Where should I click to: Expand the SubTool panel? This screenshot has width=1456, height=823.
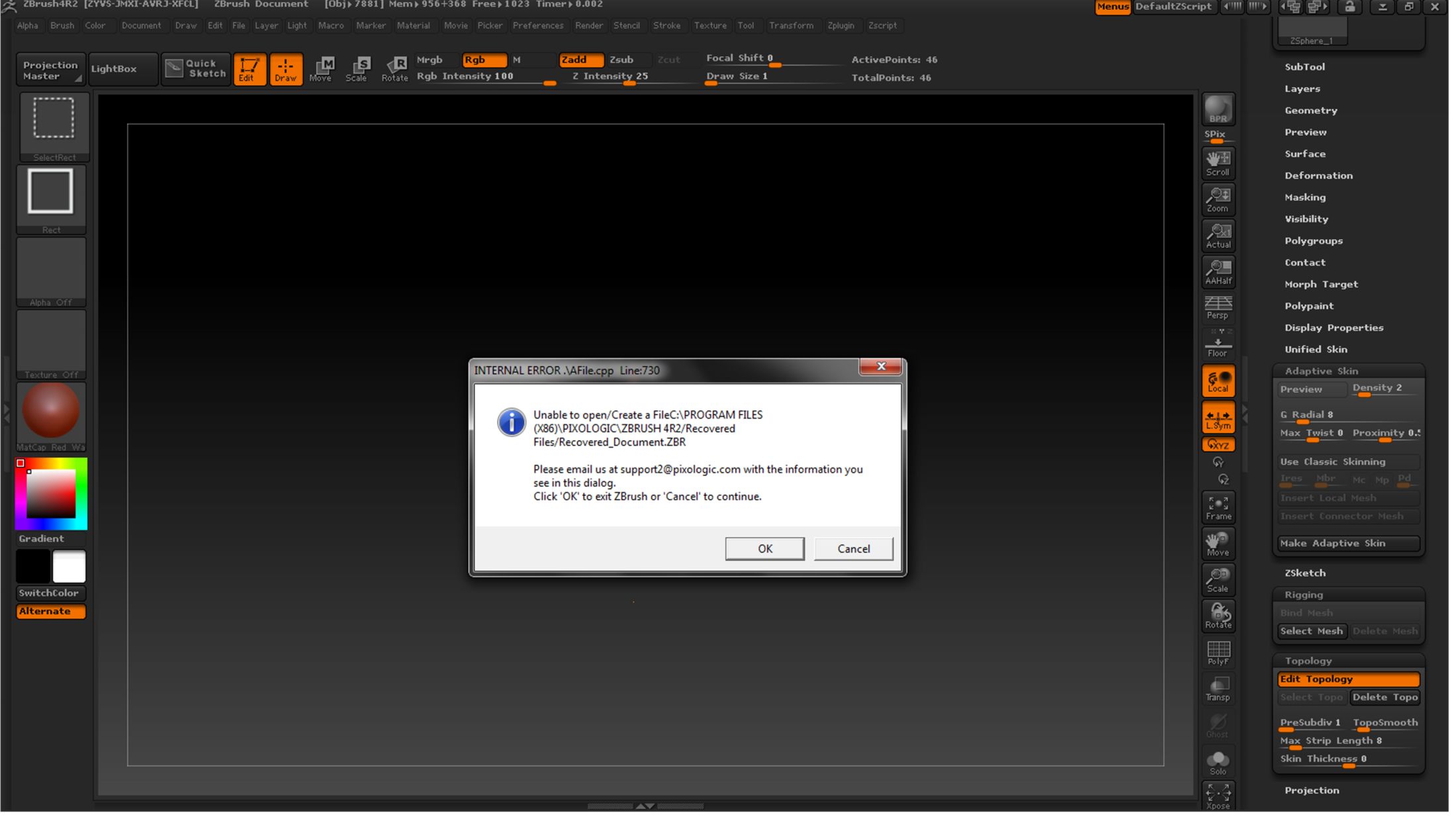[1304, 66]
